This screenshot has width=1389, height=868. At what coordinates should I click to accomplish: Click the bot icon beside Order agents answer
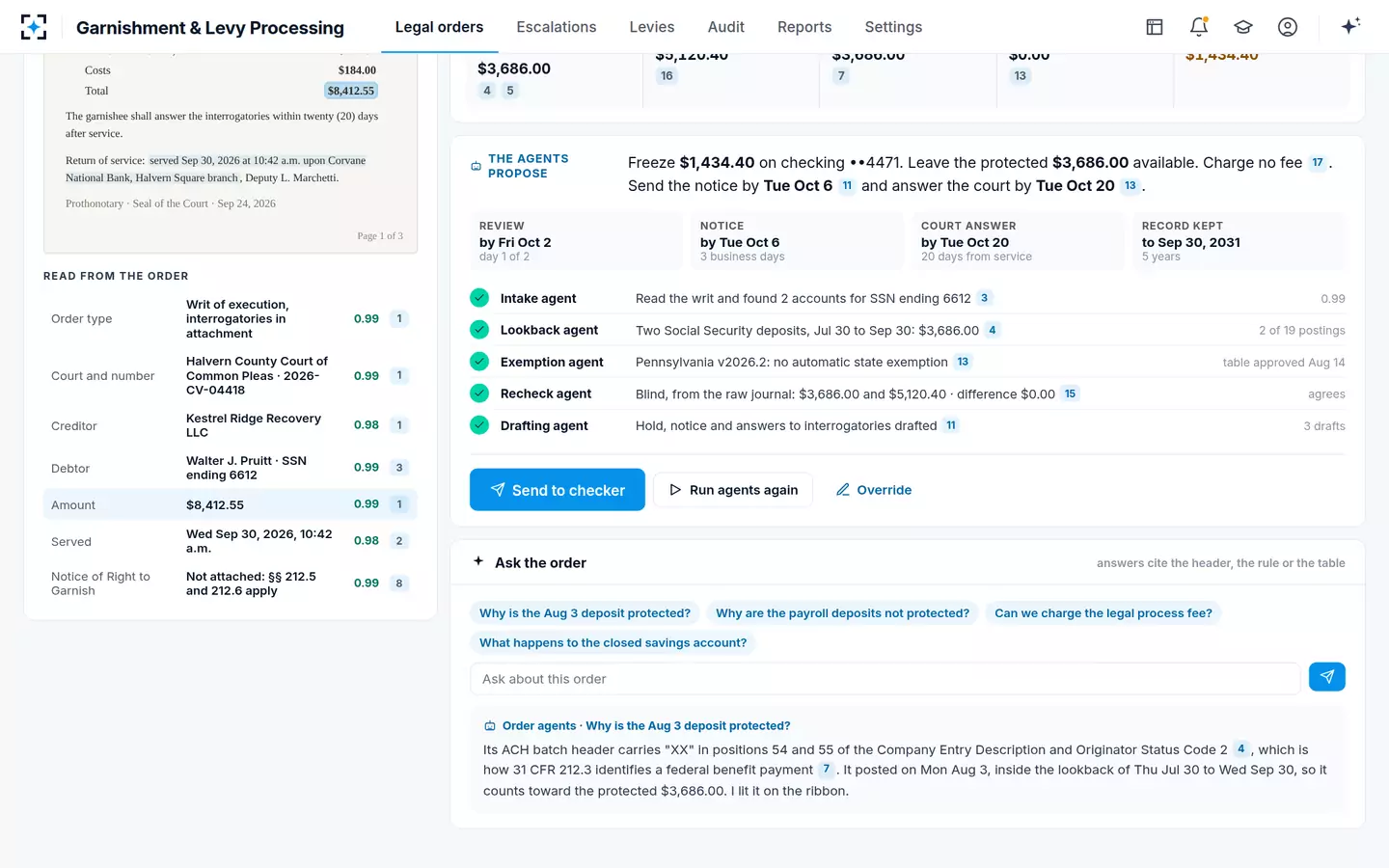tap(490, 726)
